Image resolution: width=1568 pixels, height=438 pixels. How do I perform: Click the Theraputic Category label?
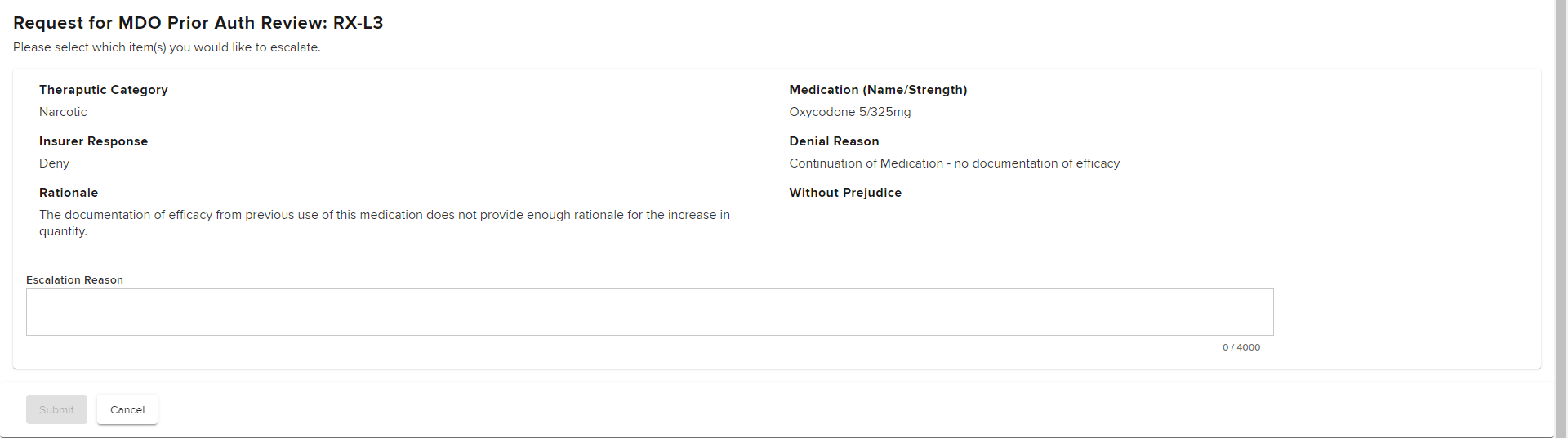104,90
